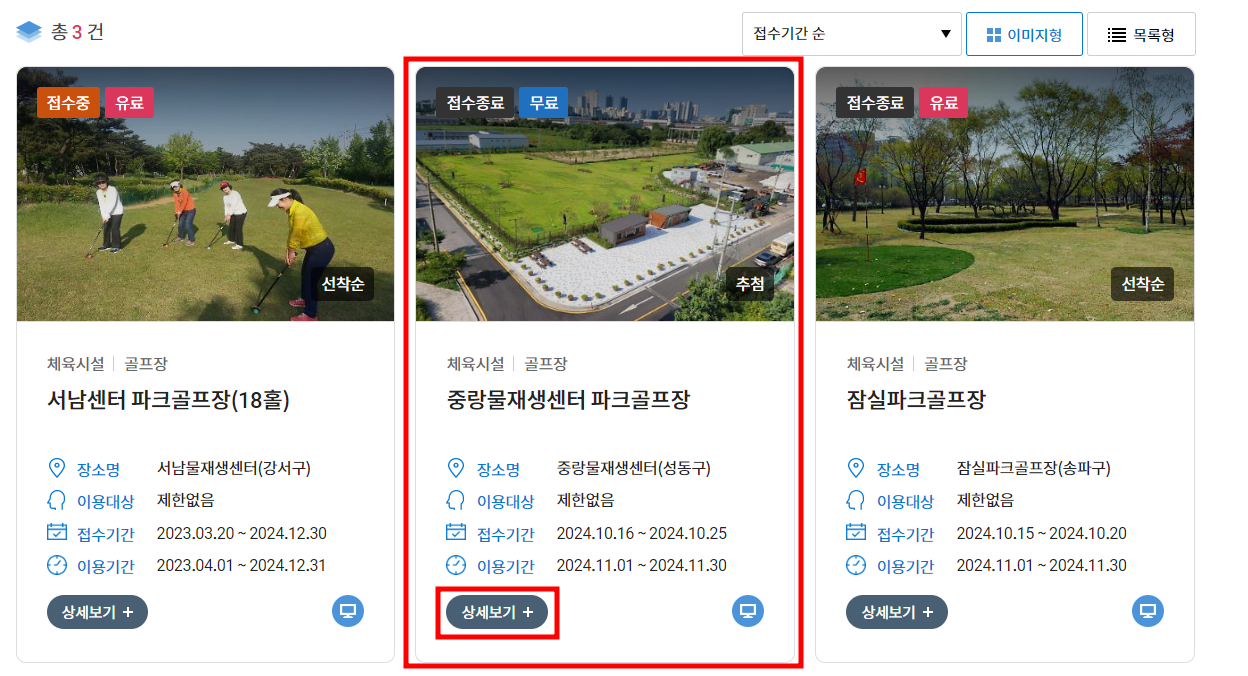
Task: Switch to 목록형 list view
Action: pos(1141,33)
